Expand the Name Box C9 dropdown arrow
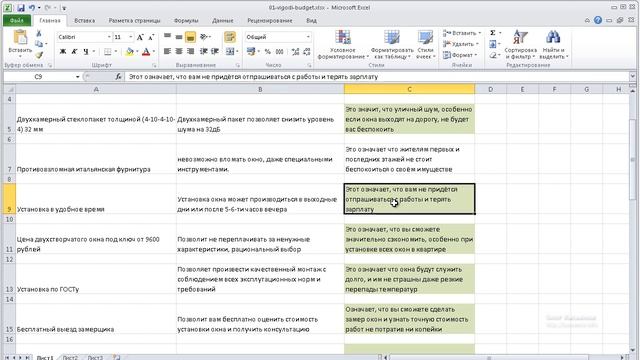640x360 pixels. click(78, 77)
